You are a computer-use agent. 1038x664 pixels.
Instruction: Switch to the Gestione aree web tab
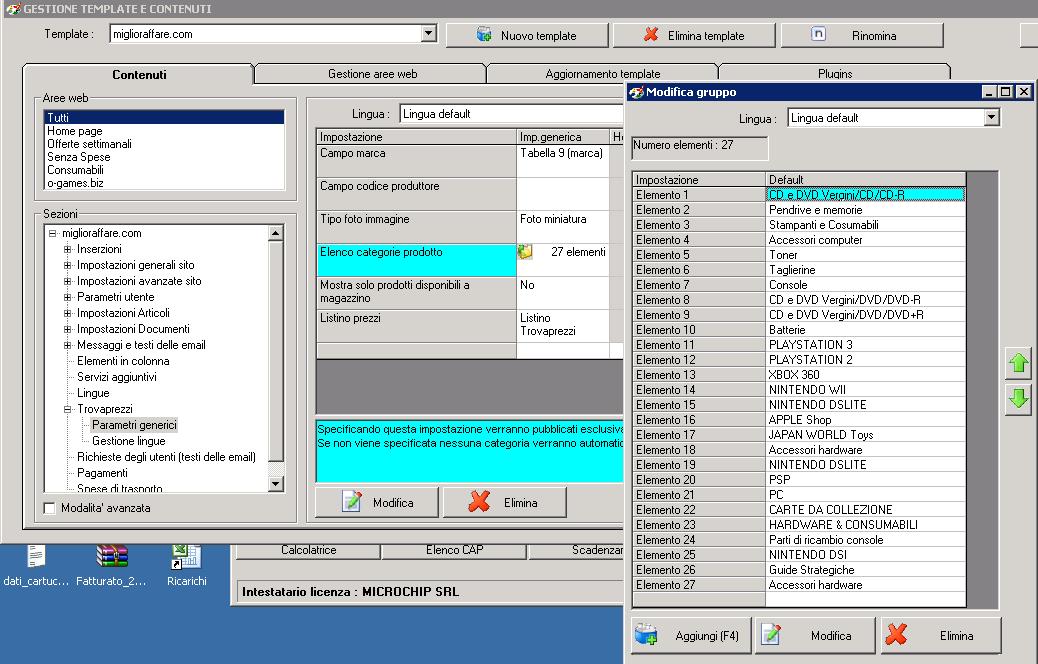[372, 74]
